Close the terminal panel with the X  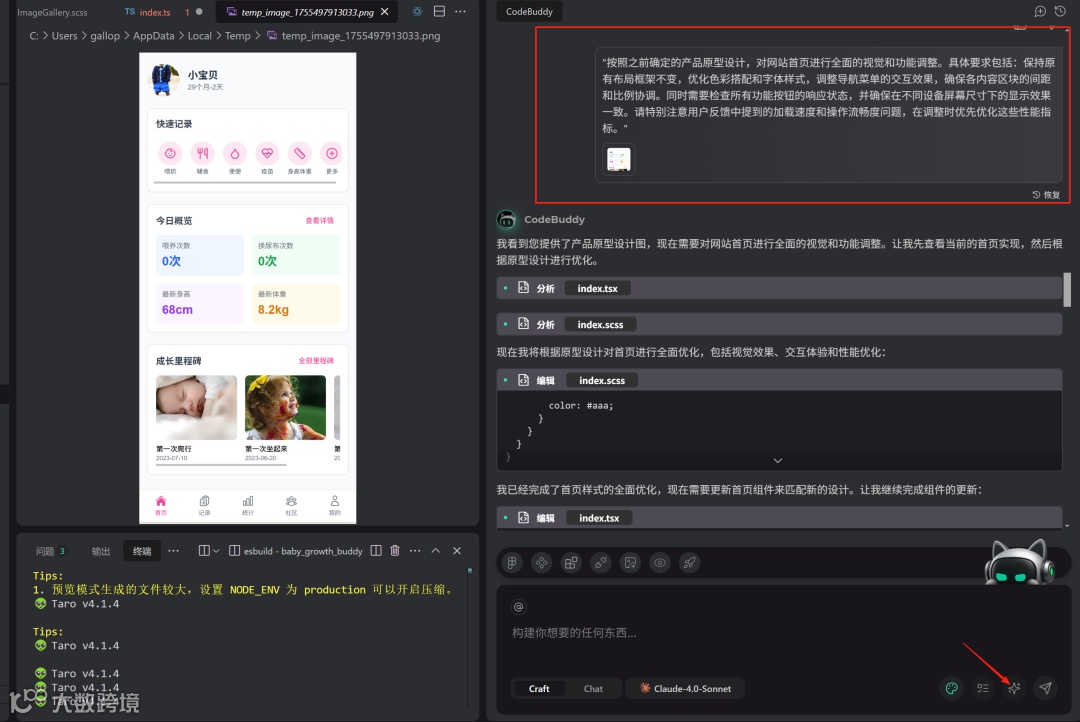click(457, 550)
